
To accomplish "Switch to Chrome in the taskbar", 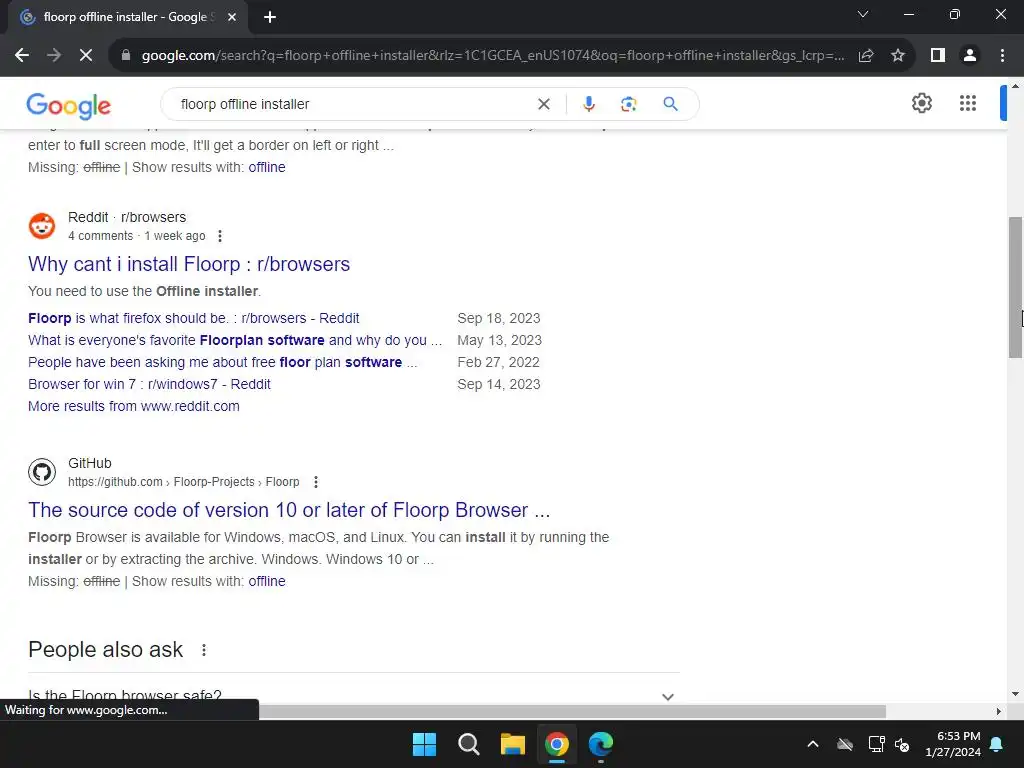I will pyautogui.click(x=557, y=744).
